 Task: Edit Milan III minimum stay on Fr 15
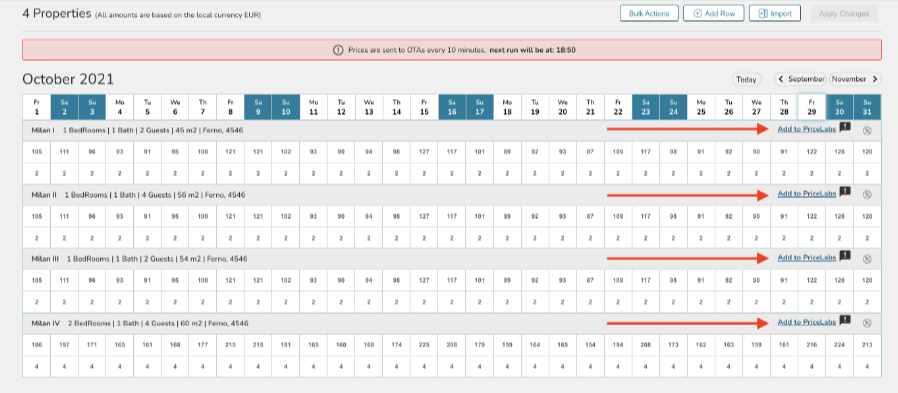point(424,302)
